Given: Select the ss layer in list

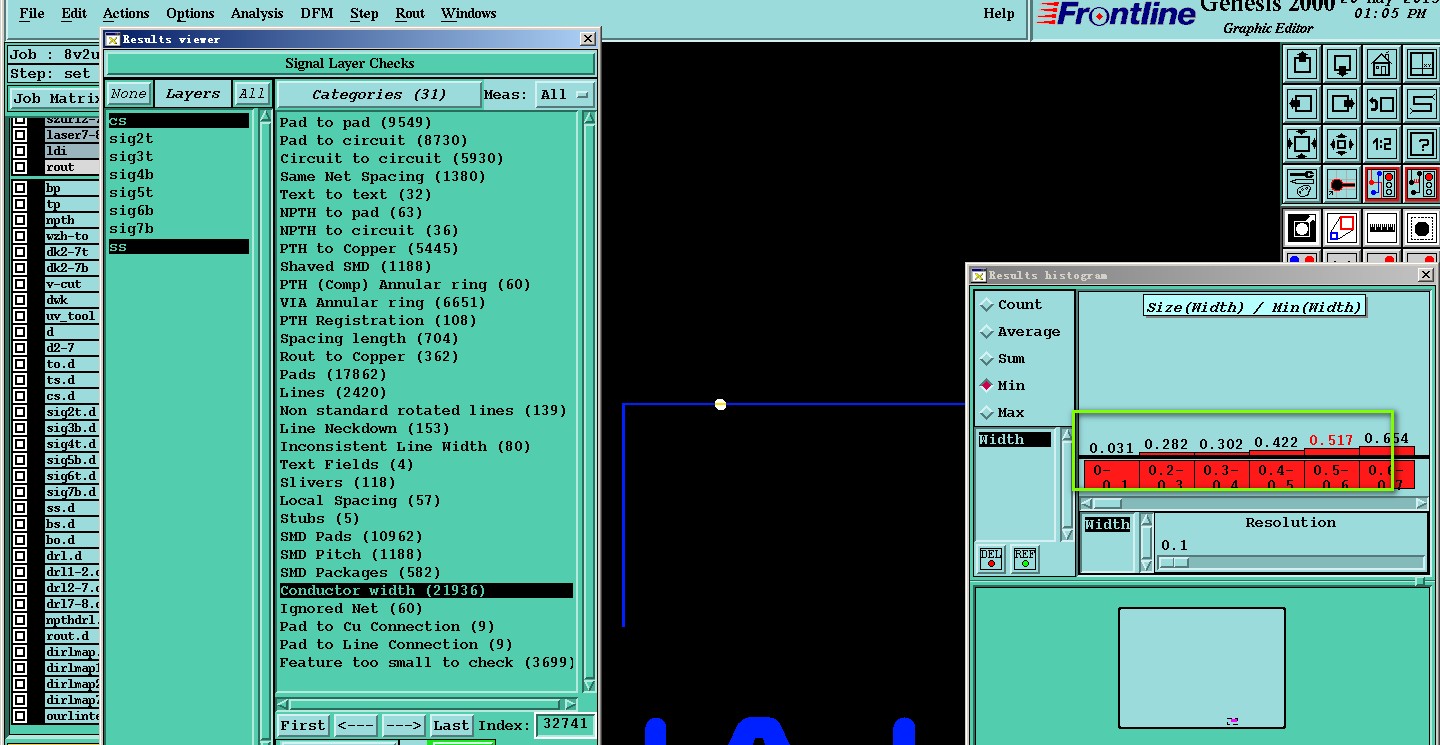Looking at the screenshot, I should click(178, 247).
